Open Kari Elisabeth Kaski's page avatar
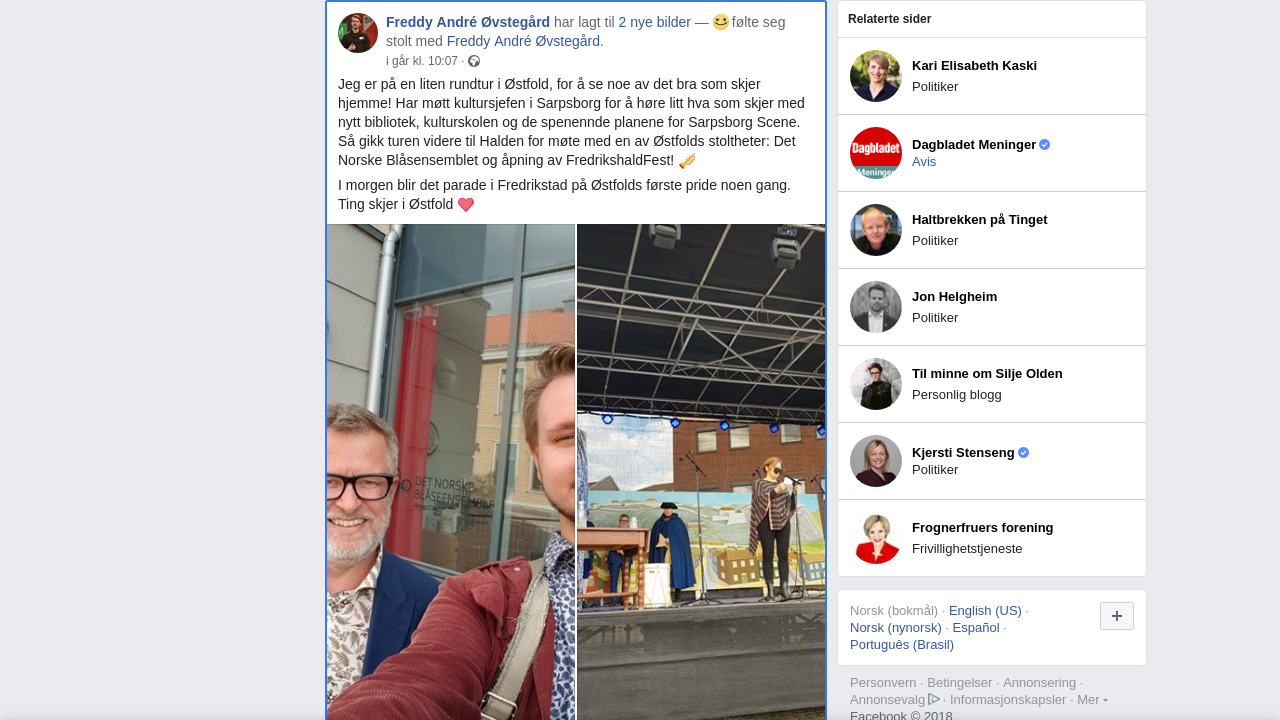 point(876,76)
